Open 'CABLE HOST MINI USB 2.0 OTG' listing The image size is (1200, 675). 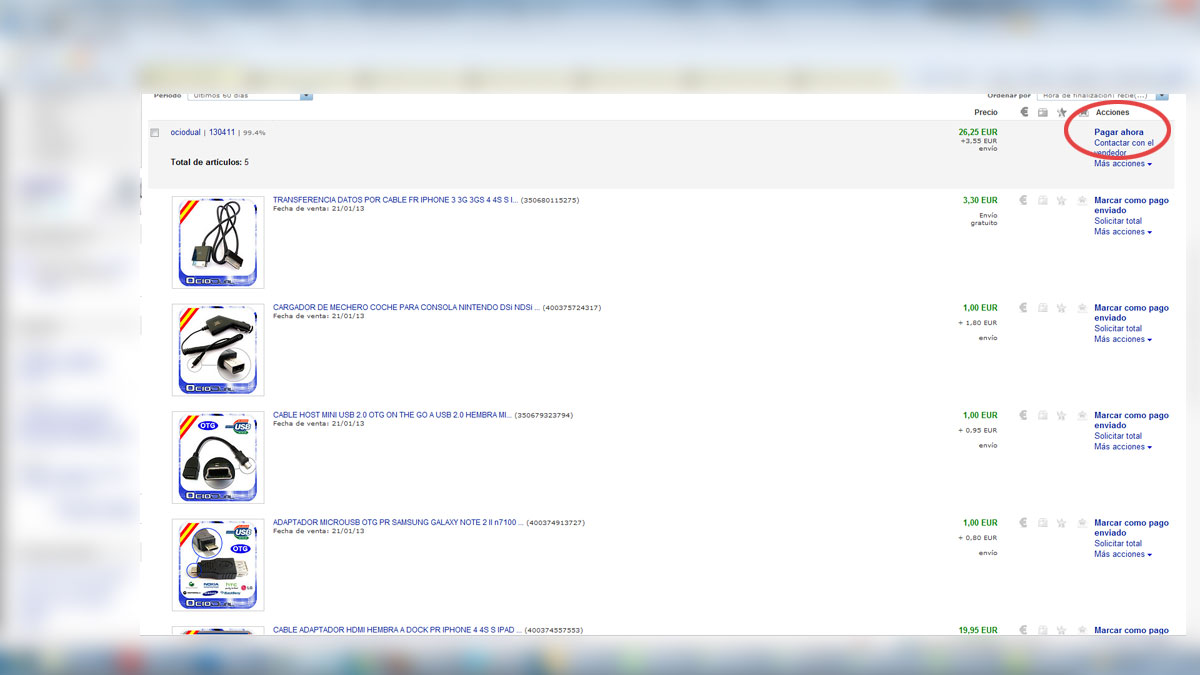click(392, 415)
